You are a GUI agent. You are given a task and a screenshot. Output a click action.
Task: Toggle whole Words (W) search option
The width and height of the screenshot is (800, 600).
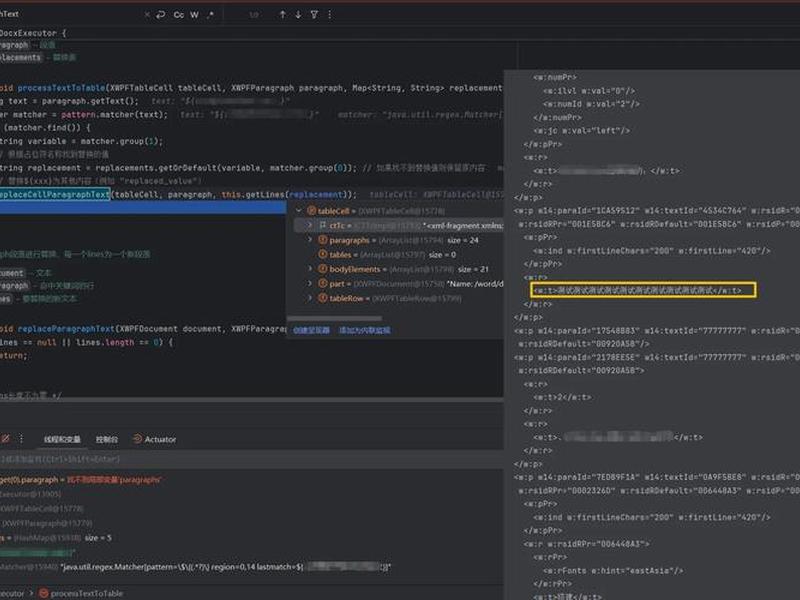pyautogui.click(x=194, y=15)
